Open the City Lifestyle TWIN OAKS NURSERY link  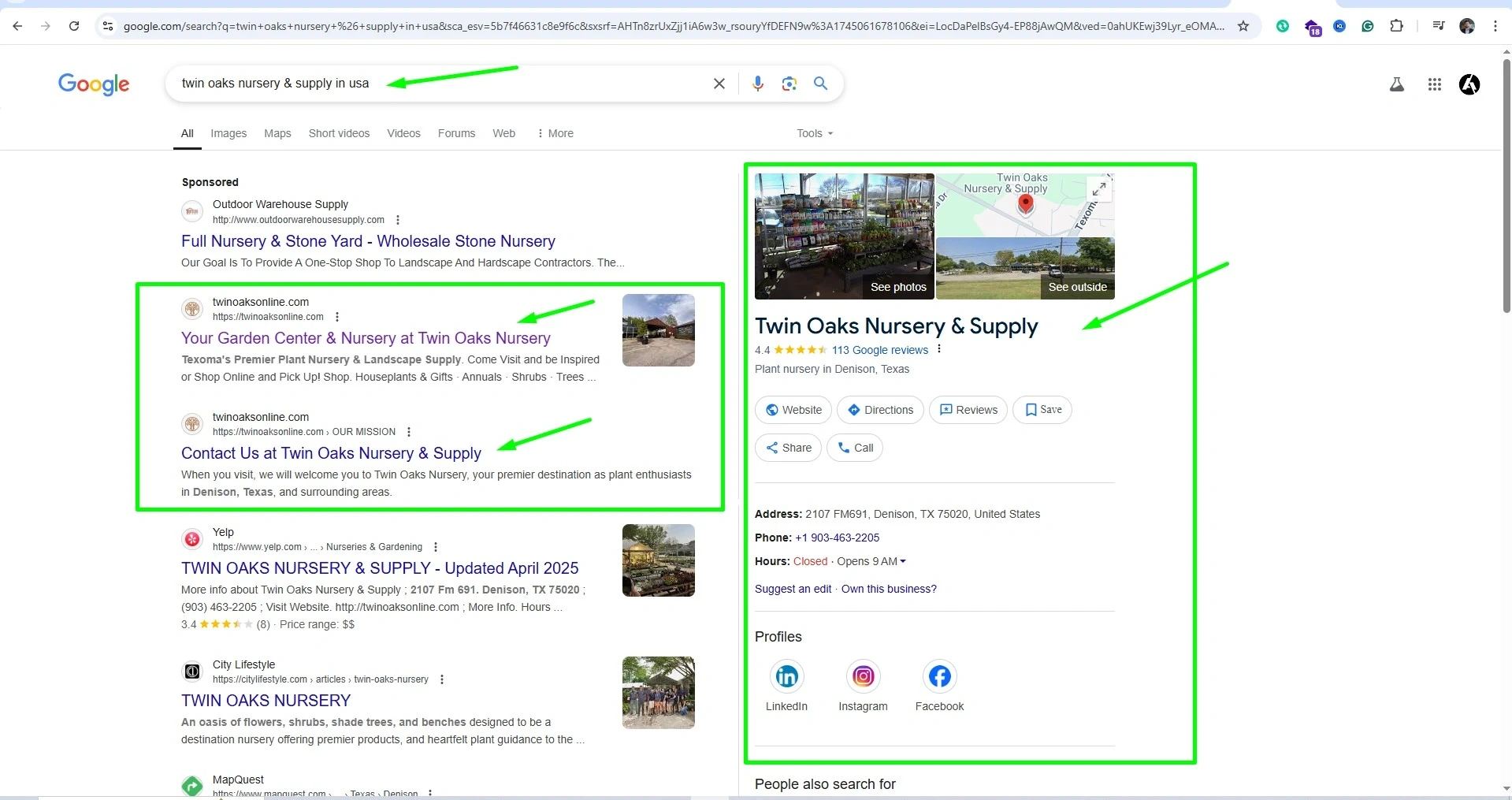pyautogui.click(x=266, y=701)
